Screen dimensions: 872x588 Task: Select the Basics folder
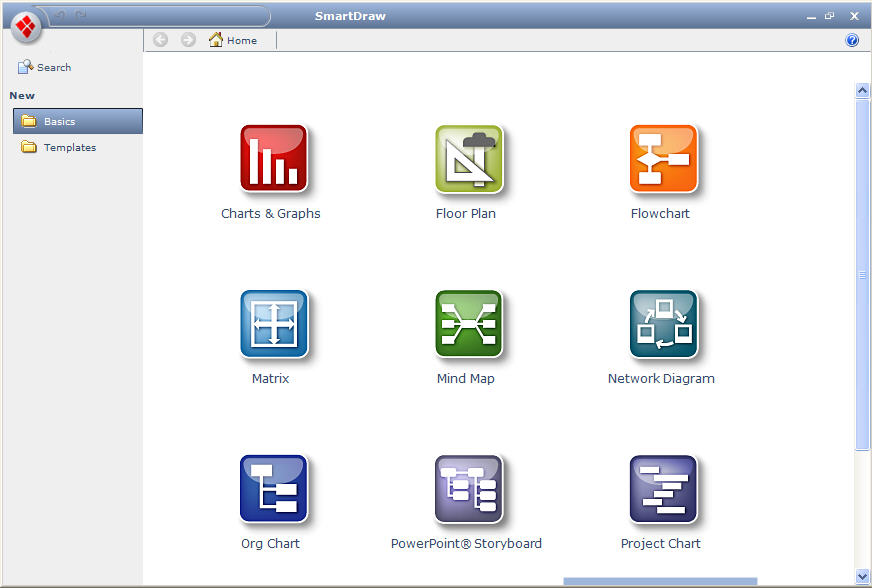click(60, 120)
